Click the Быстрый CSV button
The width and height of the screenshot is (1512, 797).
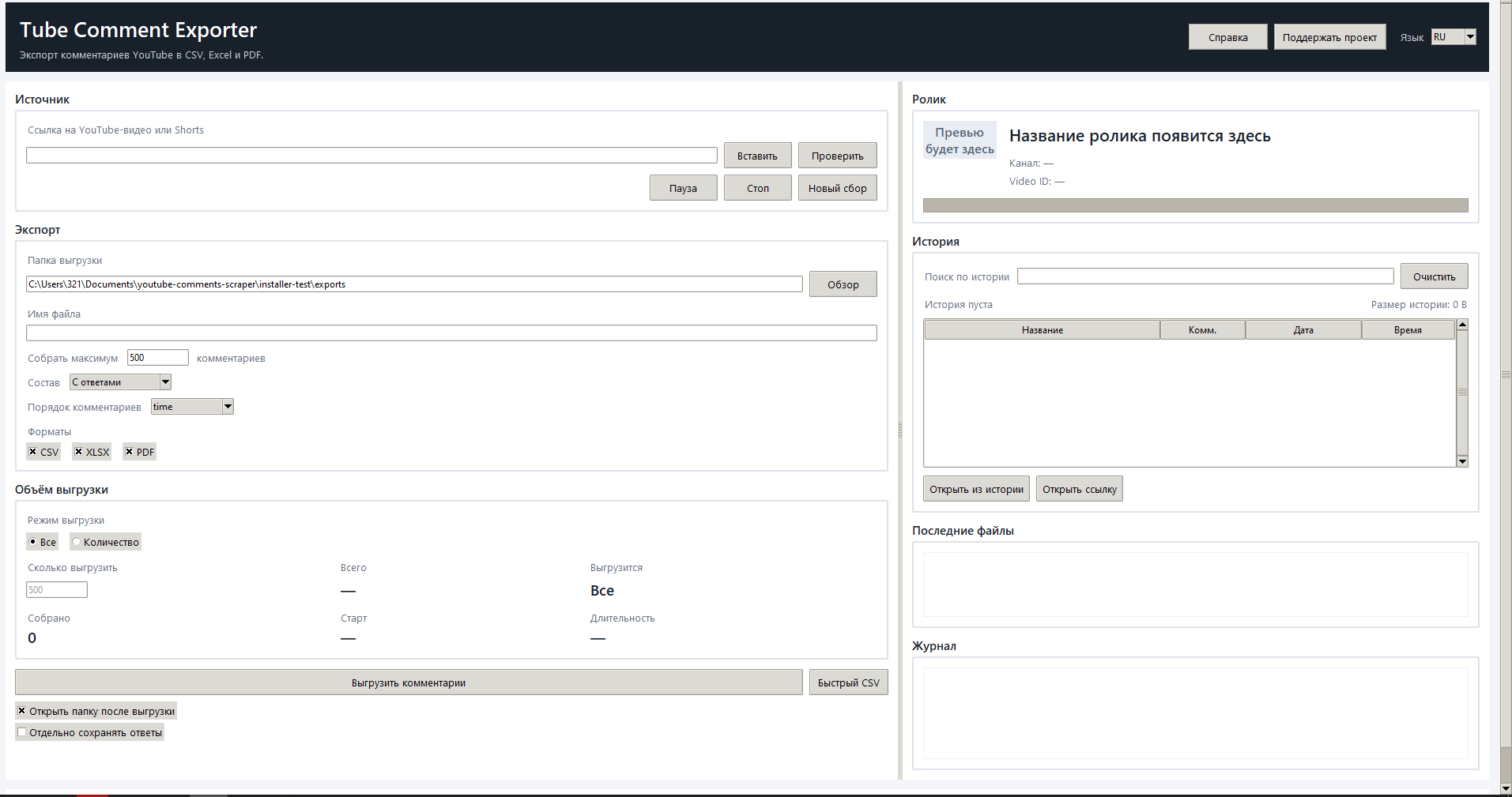coord(848,682)
